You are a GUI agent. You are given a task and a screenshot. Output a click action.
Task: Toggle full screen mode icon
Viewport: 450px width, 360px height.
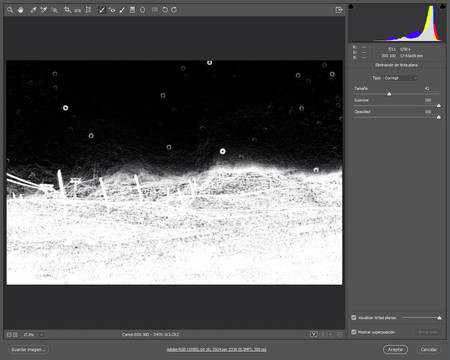(x=339, y=10)
